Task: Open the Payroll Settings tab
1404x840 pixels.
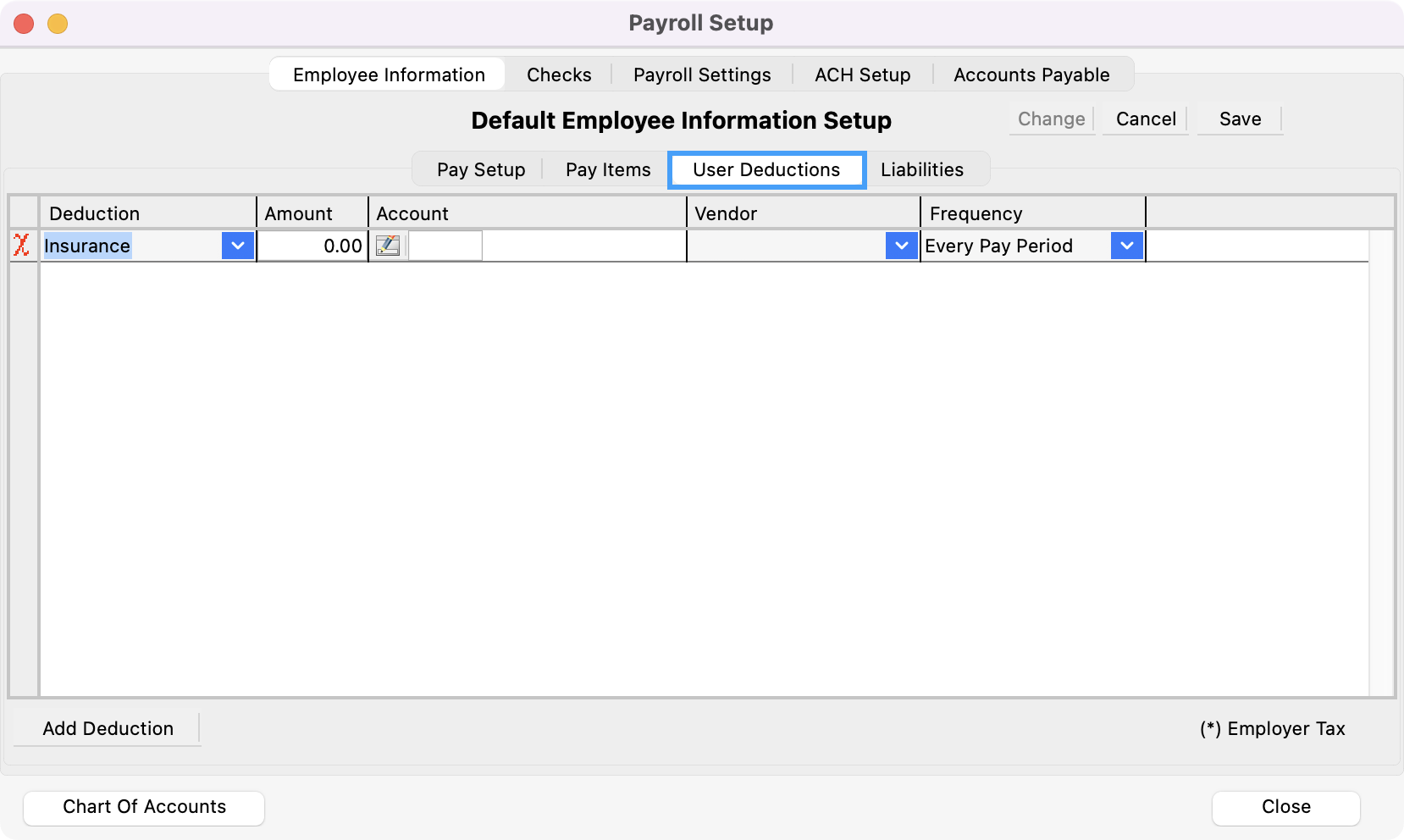Action: [702, 75]
